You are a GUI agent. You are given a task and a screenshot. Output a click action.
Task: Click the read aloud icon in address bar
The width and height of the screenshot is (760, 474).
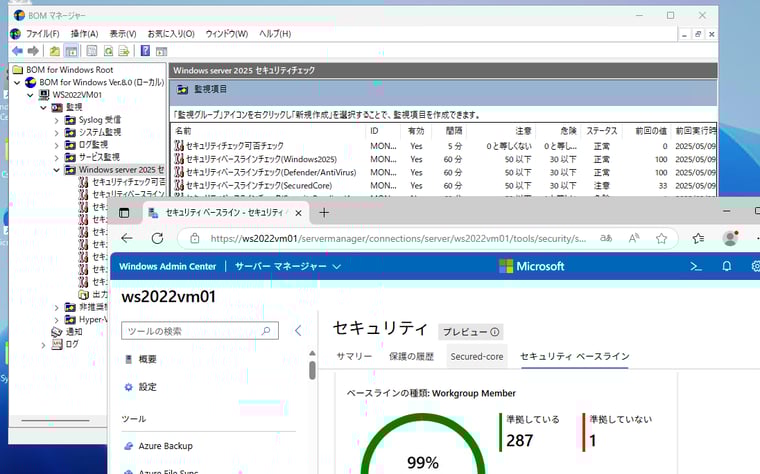633,238
